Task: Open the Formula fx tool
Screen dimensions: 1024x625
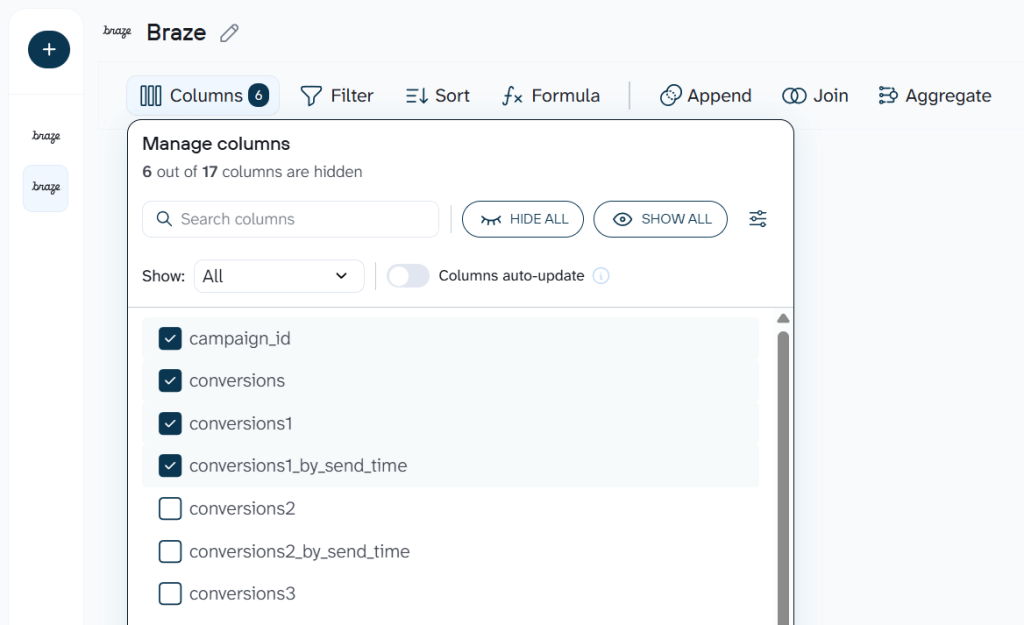Action: 512,96
